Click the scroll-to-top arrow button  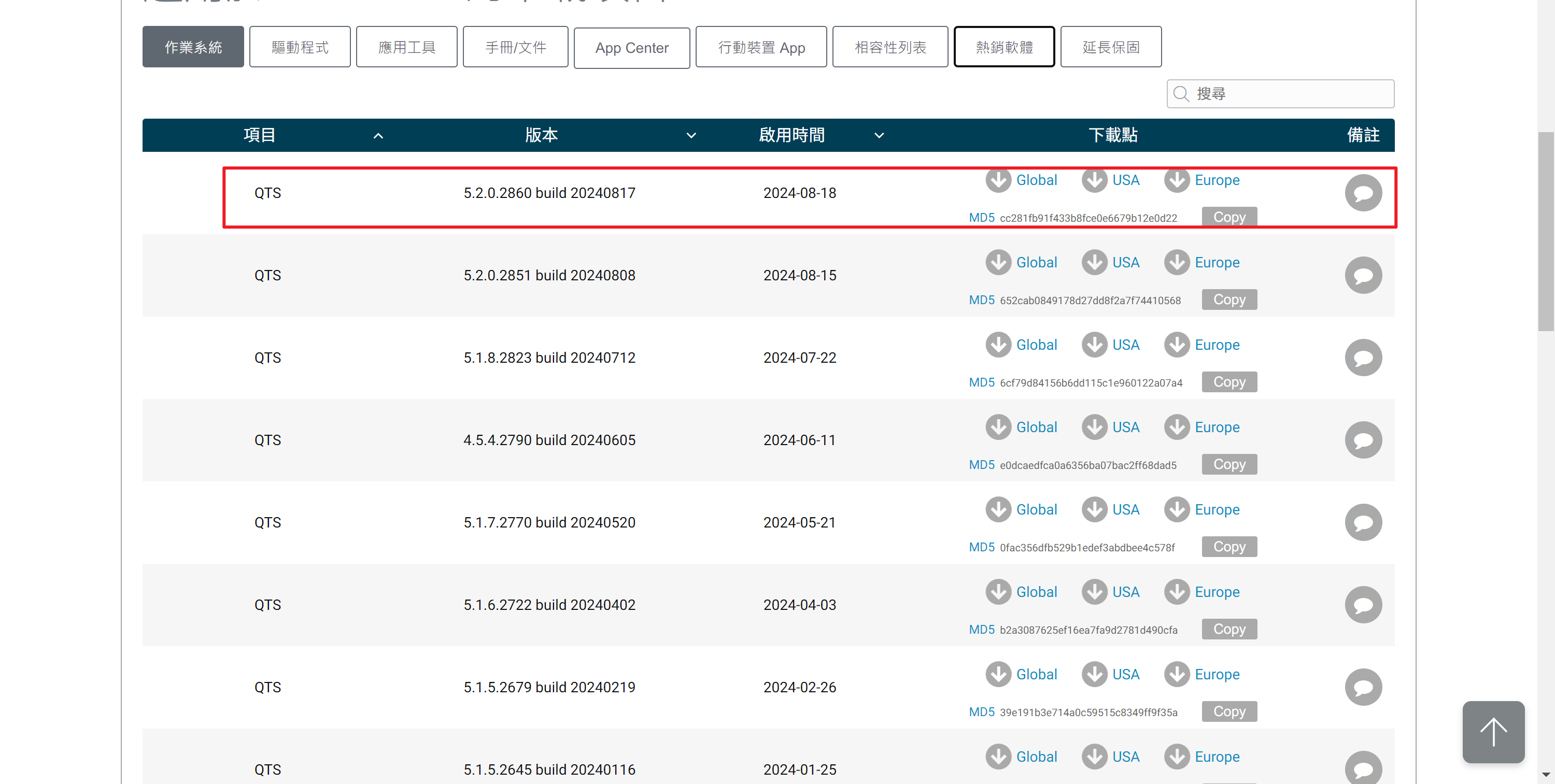point(1493,732)
